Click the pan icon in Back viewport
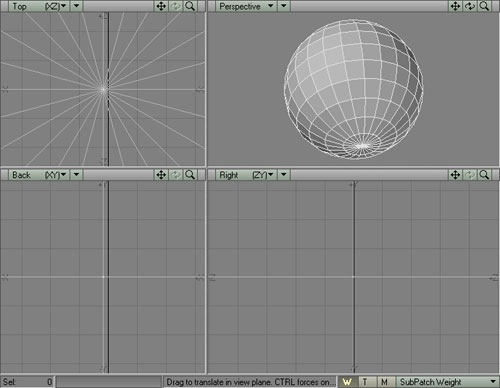The image size is (500, 388). tap(161, 175)
